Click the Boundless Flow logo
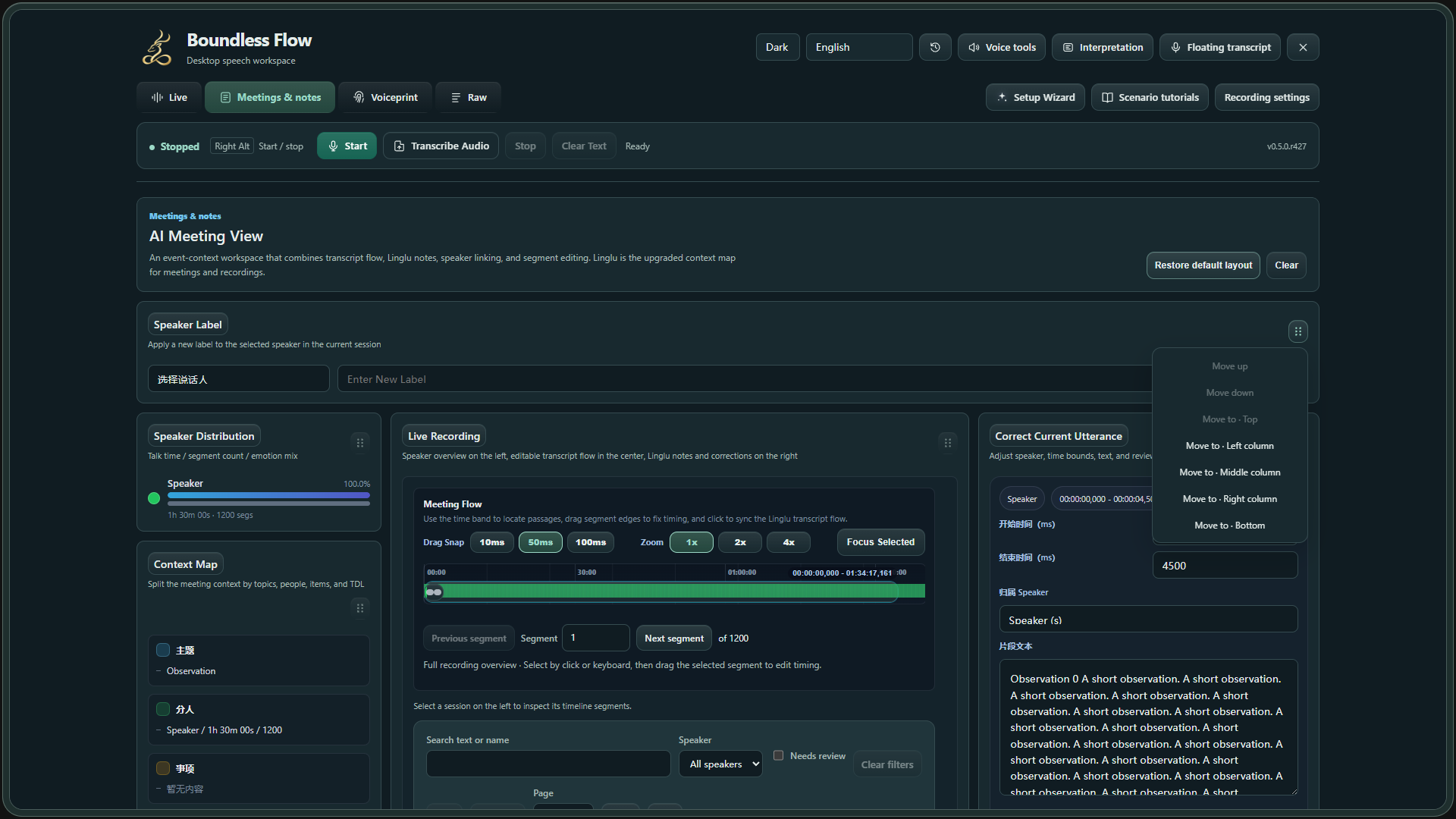The image size is (1456, 819). [x=157, y=49]
